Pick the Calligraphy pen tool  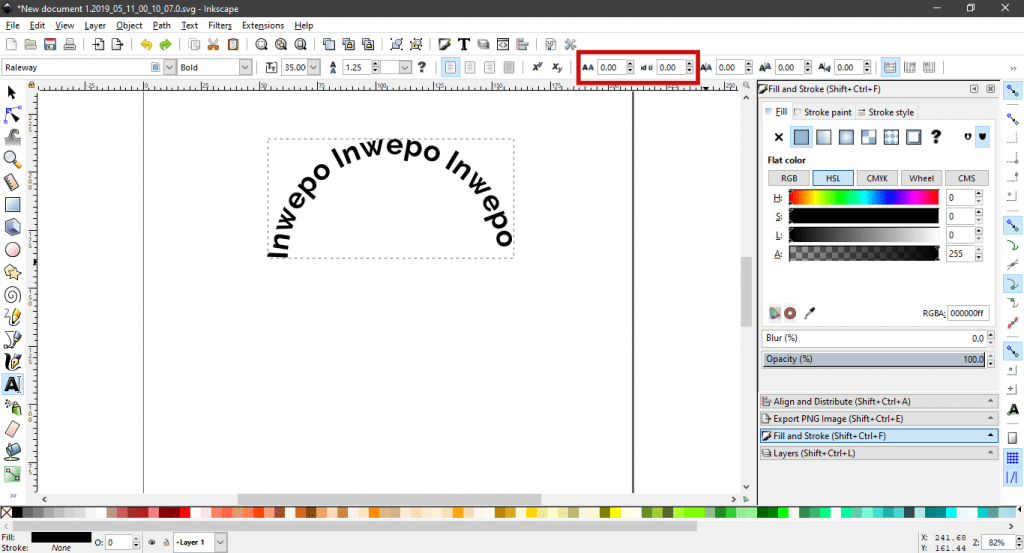13,362
